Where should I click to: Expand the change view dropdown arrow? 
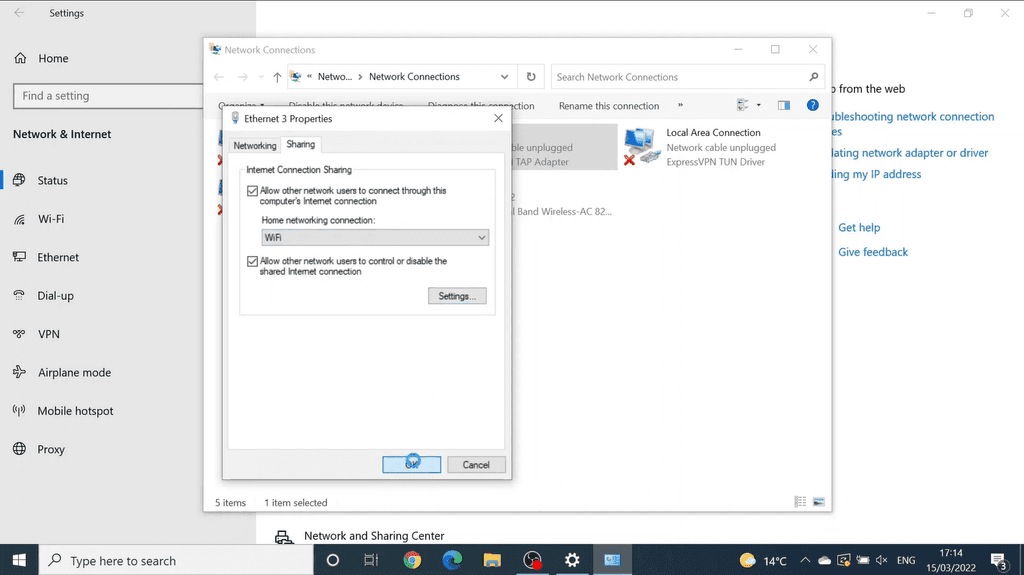pos(758,105)
